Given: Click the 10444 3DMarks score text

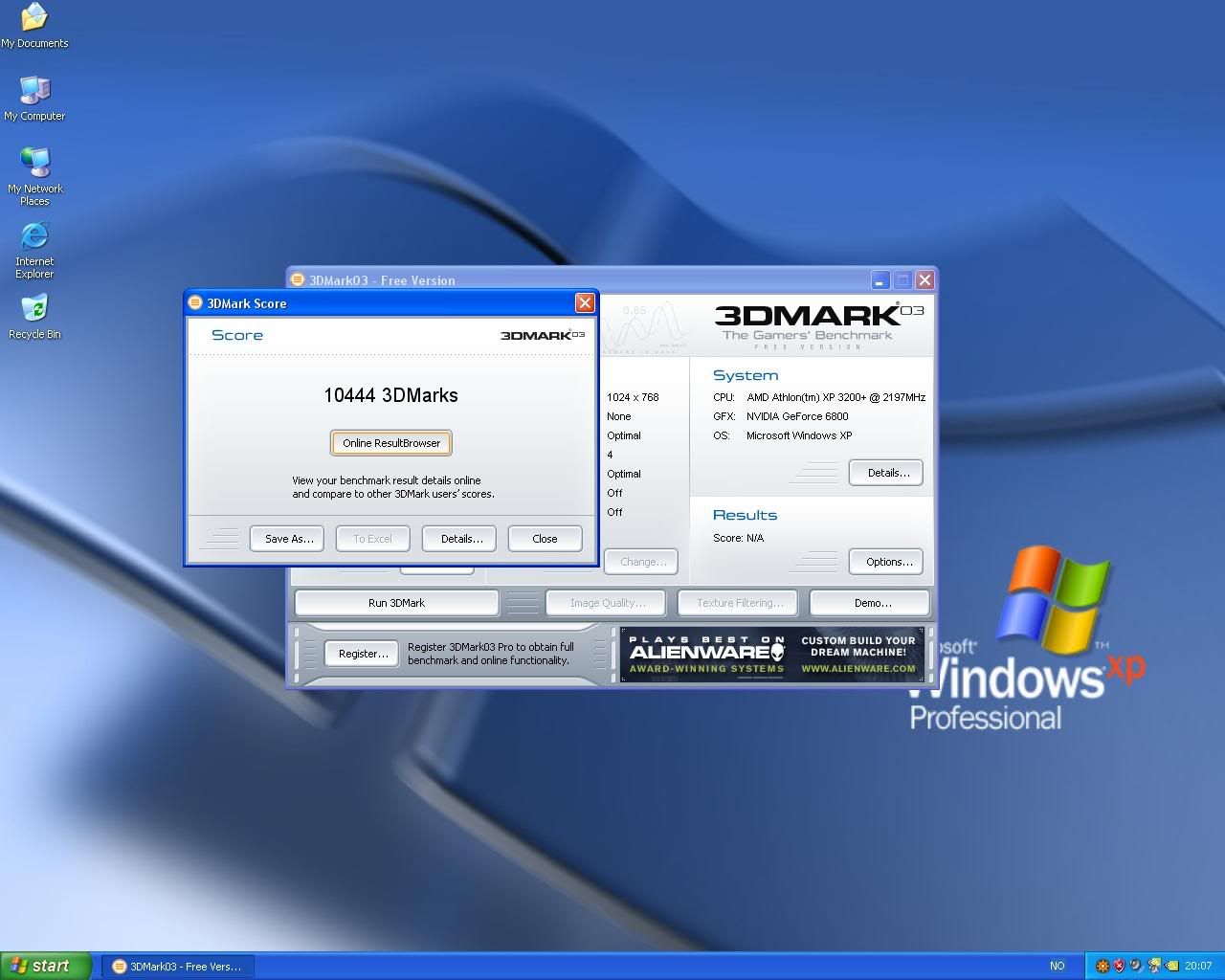Looking at the screenshot, I should (x=390, y=395).
